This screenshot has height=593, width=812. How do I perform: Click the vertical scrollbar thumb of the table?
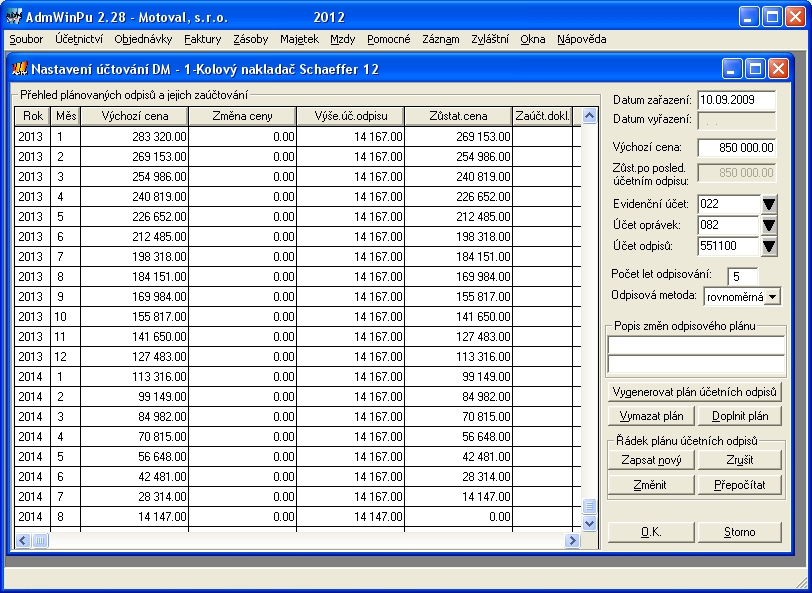click(x=589, y=506)
